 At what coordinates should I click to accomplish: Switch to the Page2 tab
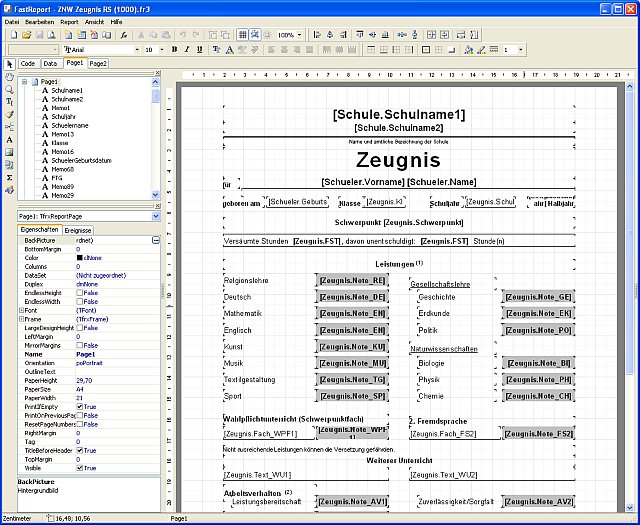click(98, 64)
